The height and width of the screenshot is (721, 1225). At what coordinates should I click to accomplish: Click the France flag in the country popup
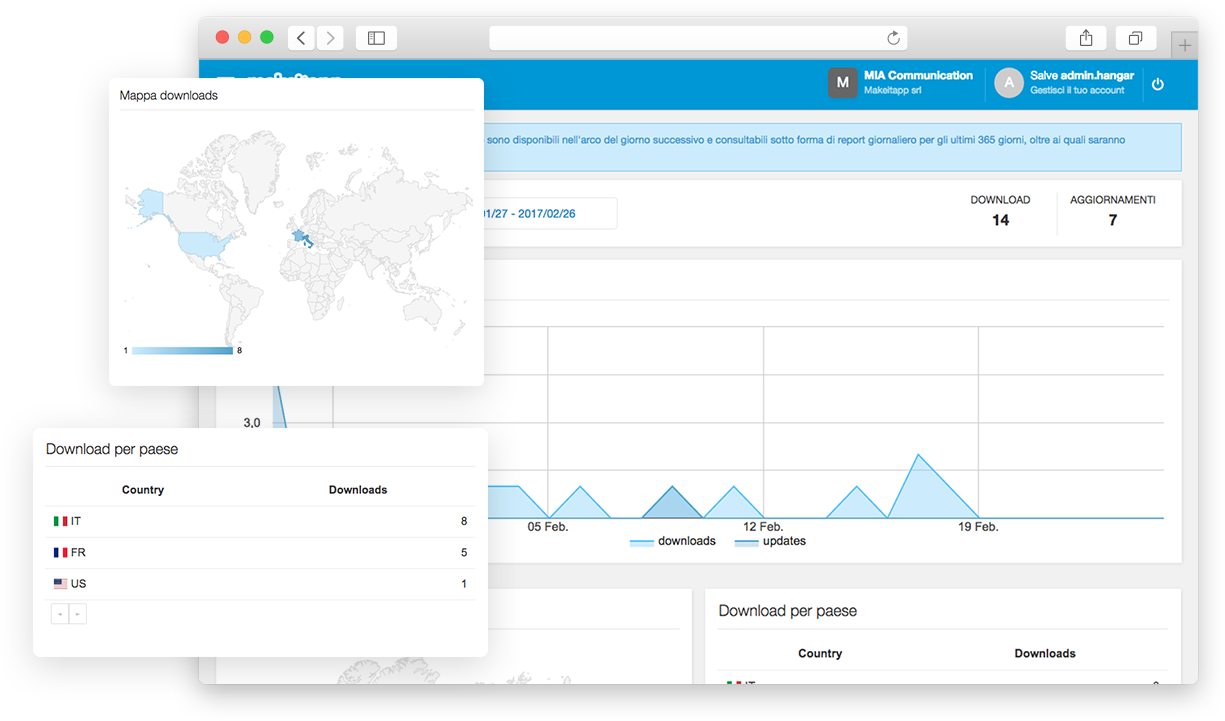pos(60,552)
